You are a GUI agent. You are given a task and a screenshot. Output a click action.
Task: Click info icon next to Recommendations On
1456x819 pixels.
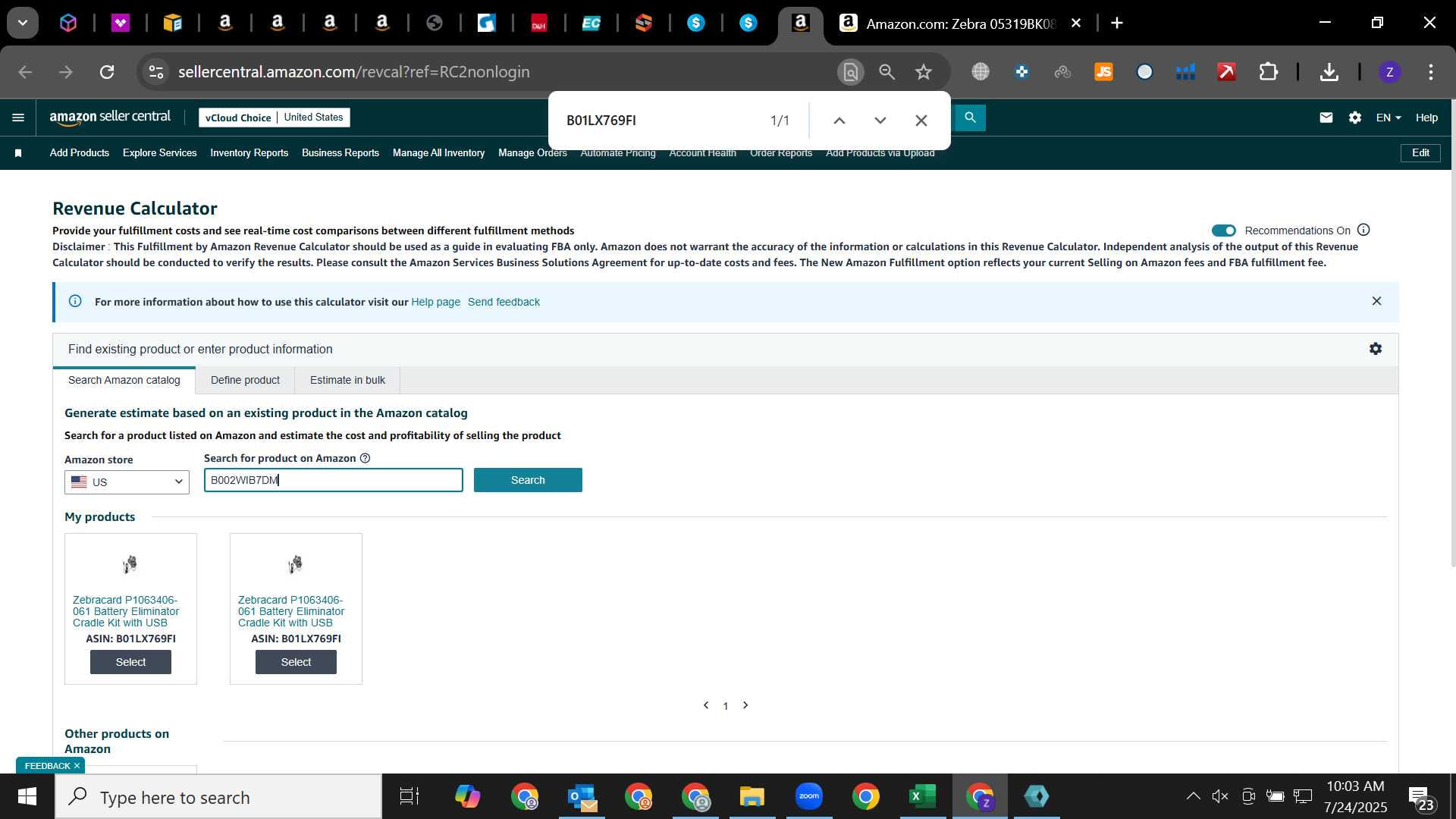(x=1363, y=230)
